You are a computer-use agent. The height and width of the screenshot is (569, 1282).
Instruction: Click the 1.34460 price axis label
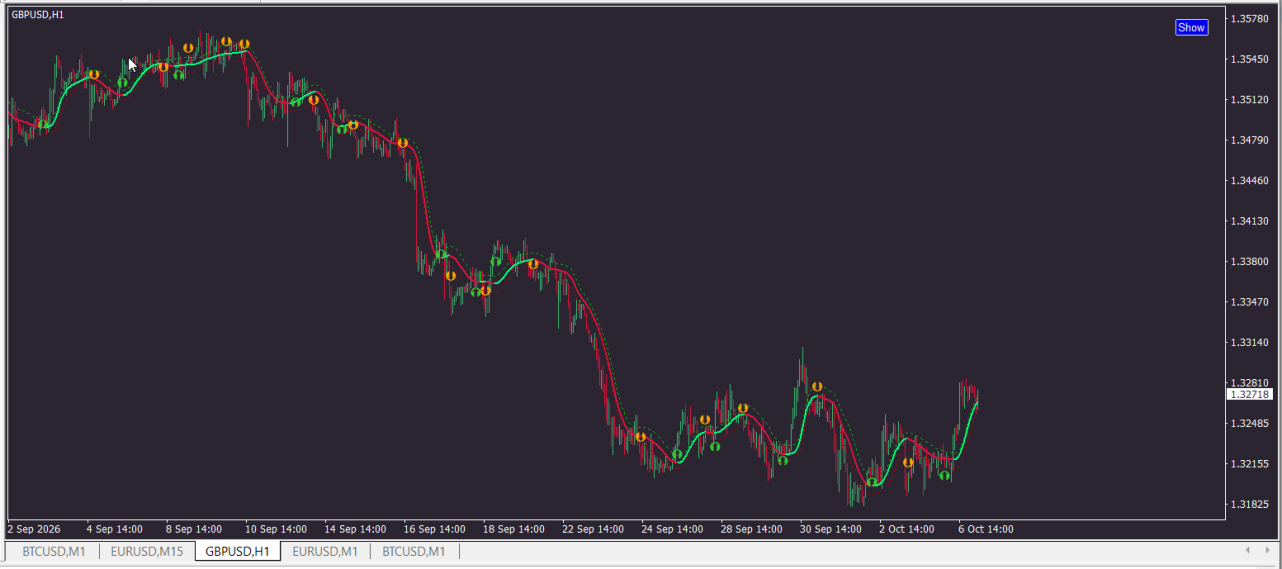click(1250, 181)
